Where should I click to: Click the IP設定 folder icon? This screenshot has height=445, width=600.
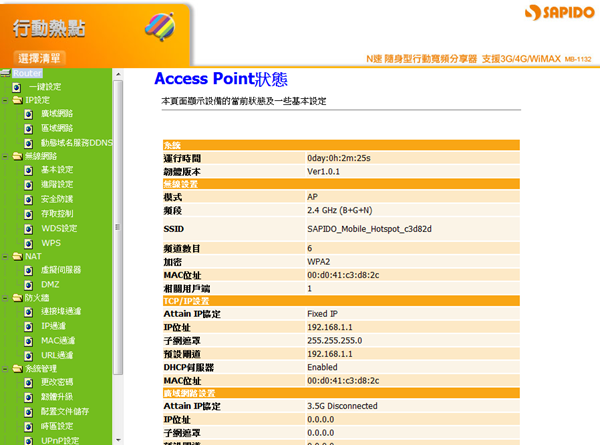coord(18,100)
